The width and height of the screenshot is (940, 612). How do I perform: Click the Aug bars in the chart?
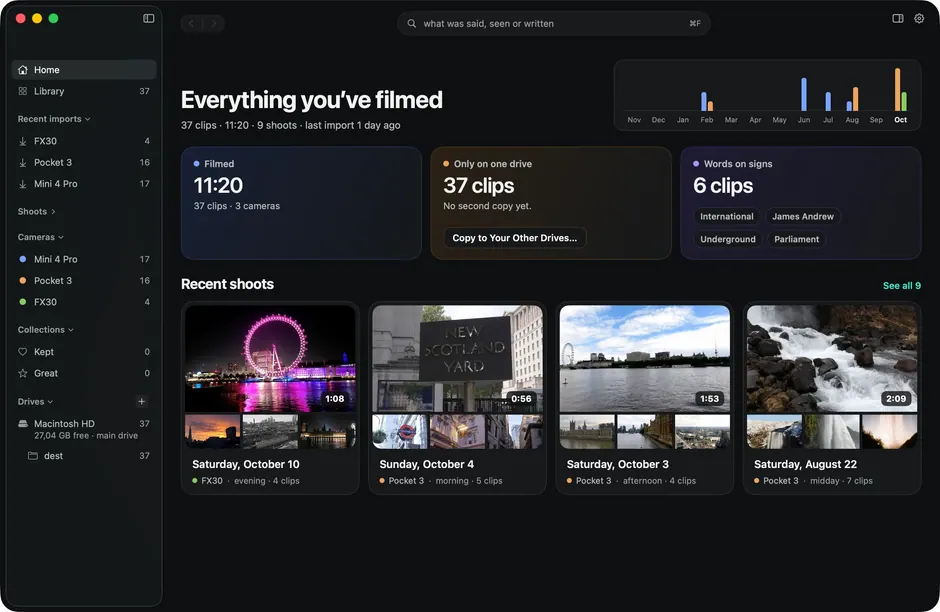click(x=852, y=100)
